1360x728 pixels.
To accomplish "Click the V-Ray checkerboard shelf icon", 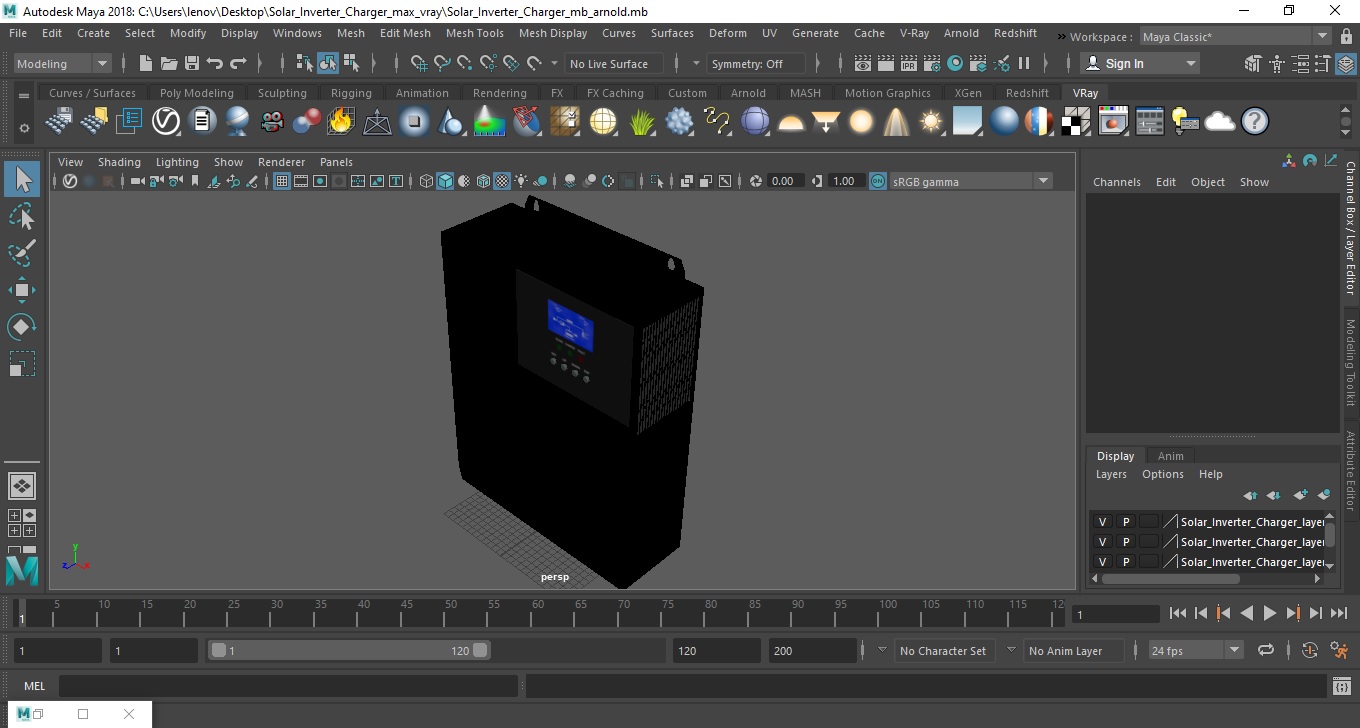I will tap(1076, 122).
